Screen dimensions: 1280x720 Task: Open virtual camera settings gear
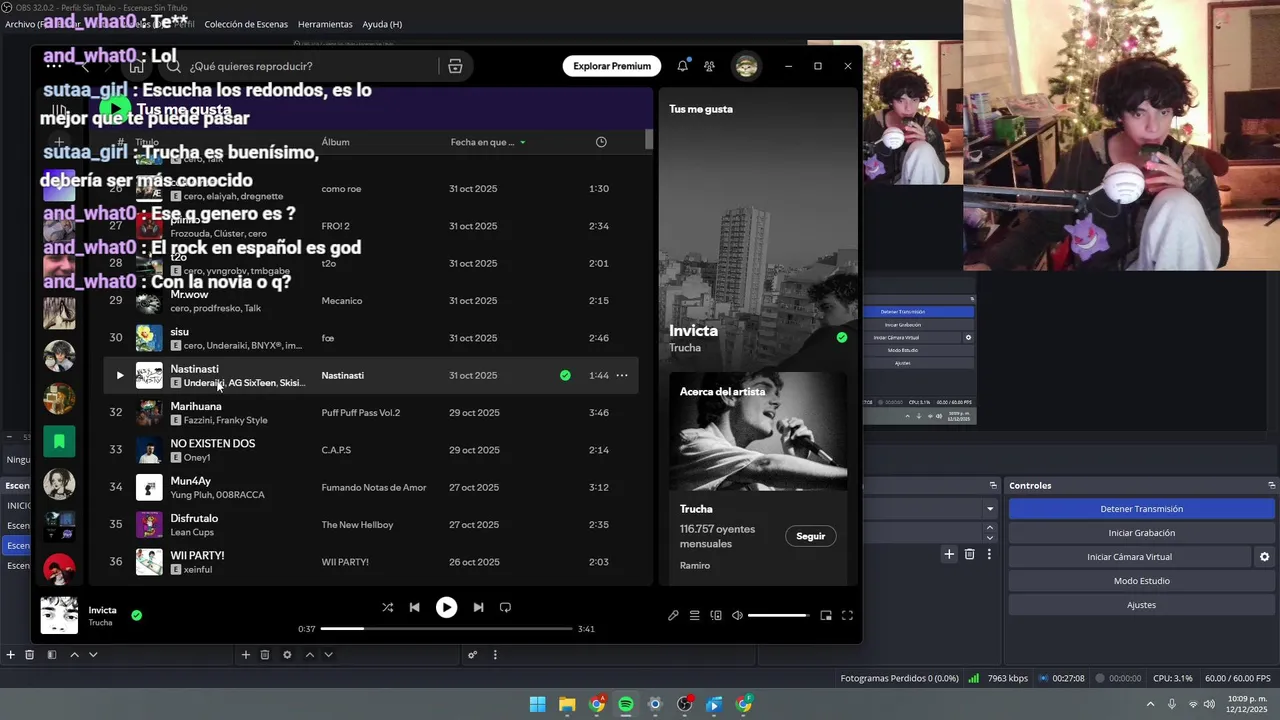1264,557
